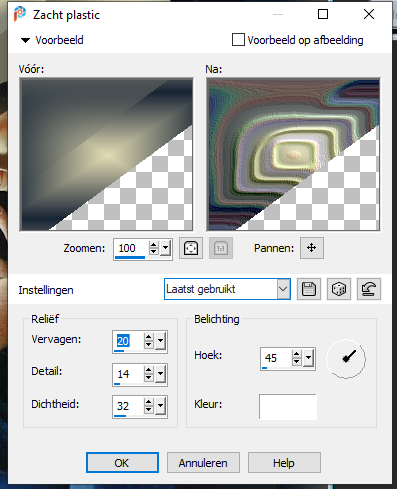Increase the Detail value by one step
This screenshot has height=489, width=397.
[149, 370]
